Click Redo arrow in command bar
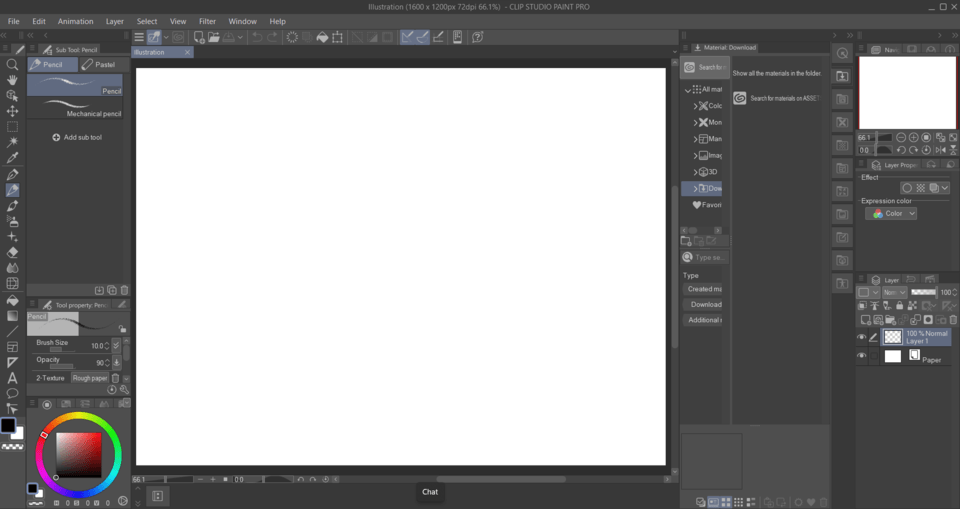The image size is (960, 509). 272,37
